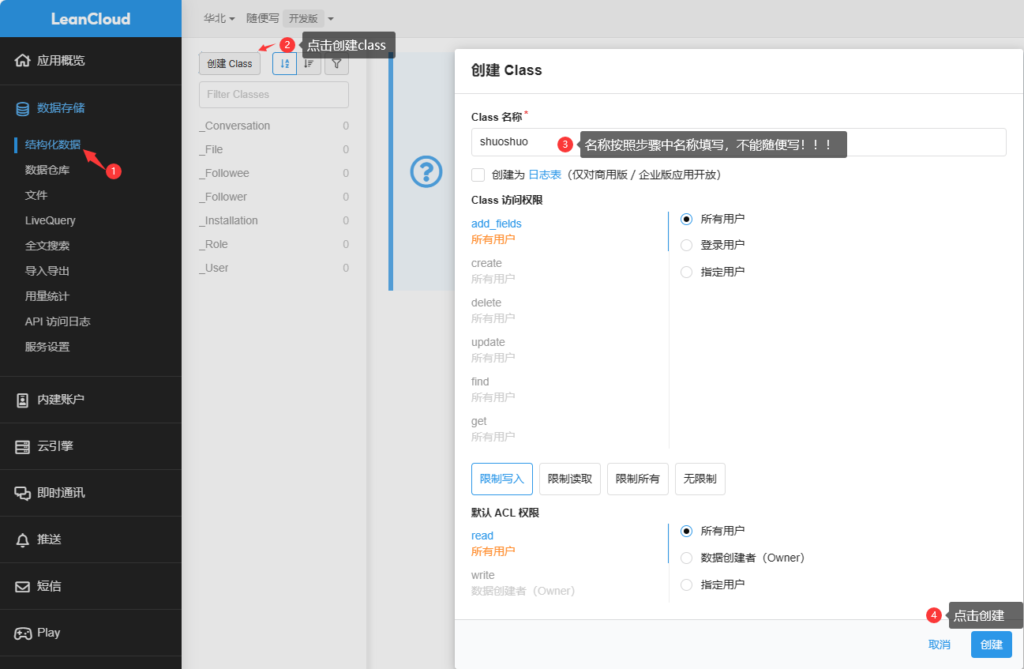This screenshot has height=669, width=1024.
Task: Click the 推送 bell icon
Action: click(x=22, y=540)
